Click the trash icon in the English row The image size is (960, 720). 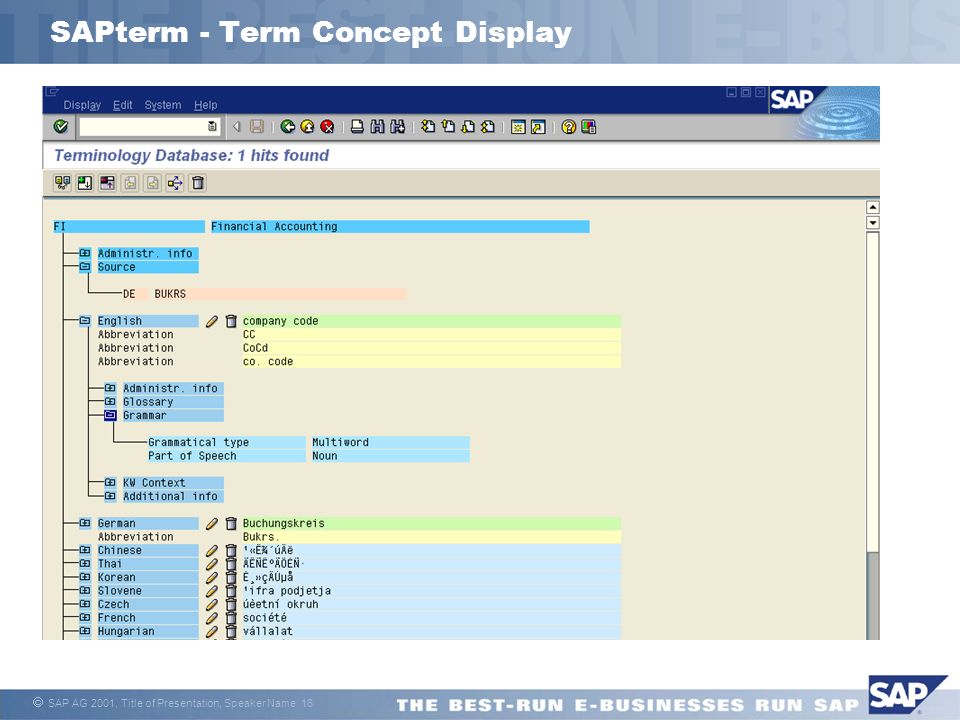click(231, 321)
